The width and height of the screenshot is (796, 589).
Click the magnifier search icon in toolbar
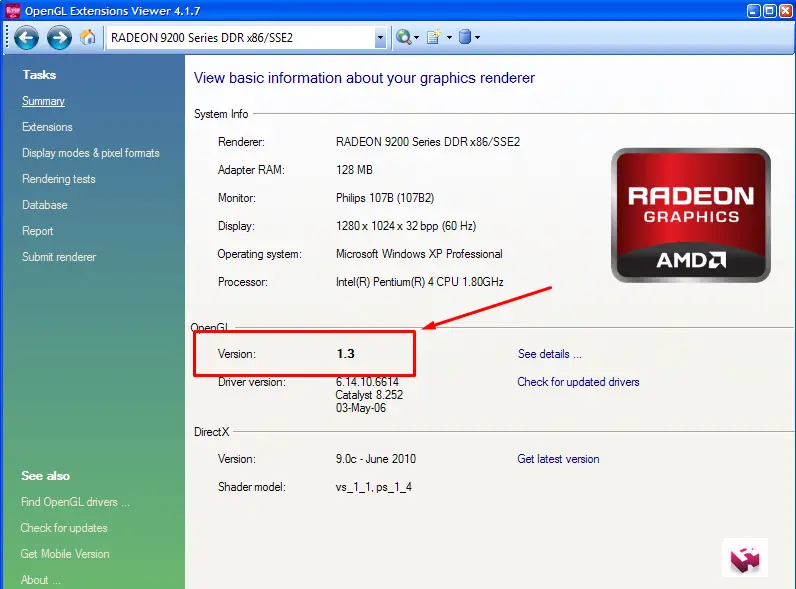tap(404, 37)
